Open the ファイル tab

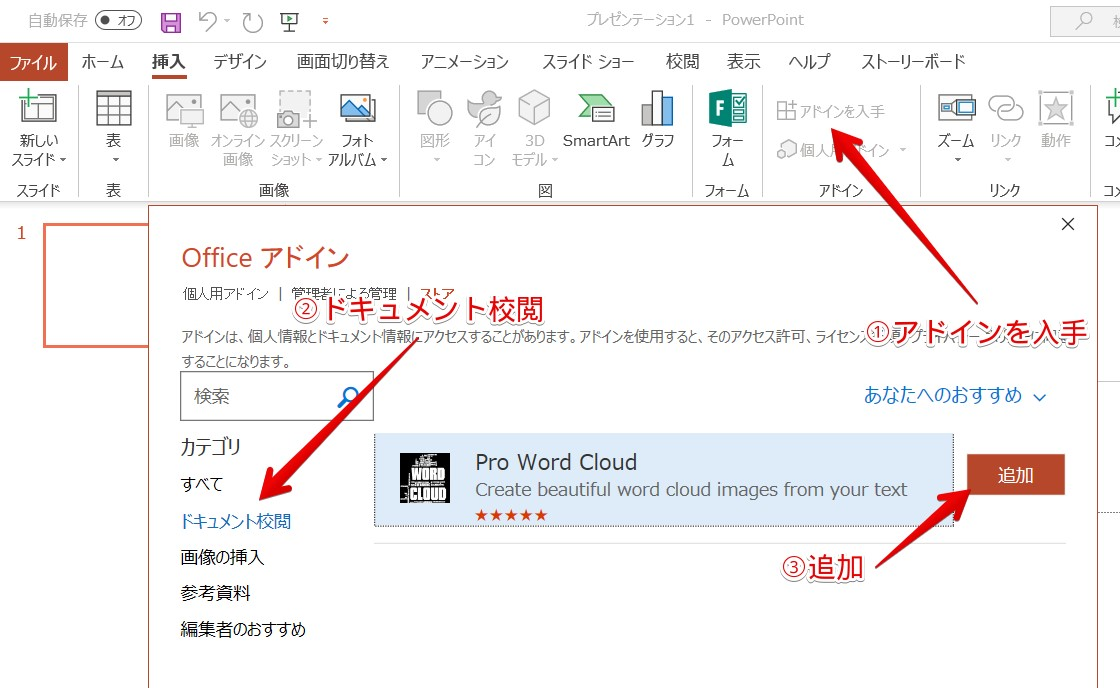pyautogui.click(x=33, y=62)
